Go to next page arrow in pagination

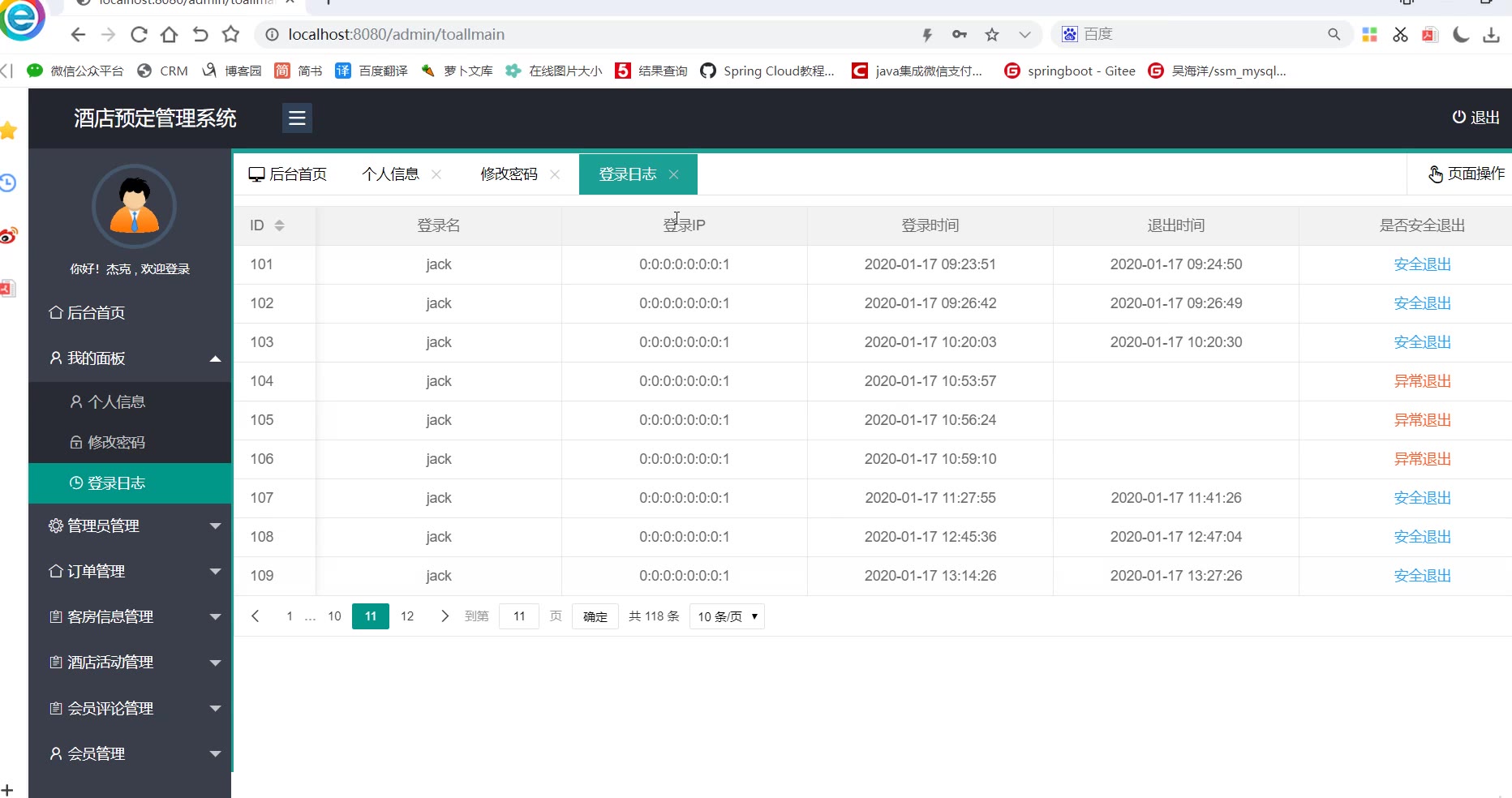click(x=445, y=616)
